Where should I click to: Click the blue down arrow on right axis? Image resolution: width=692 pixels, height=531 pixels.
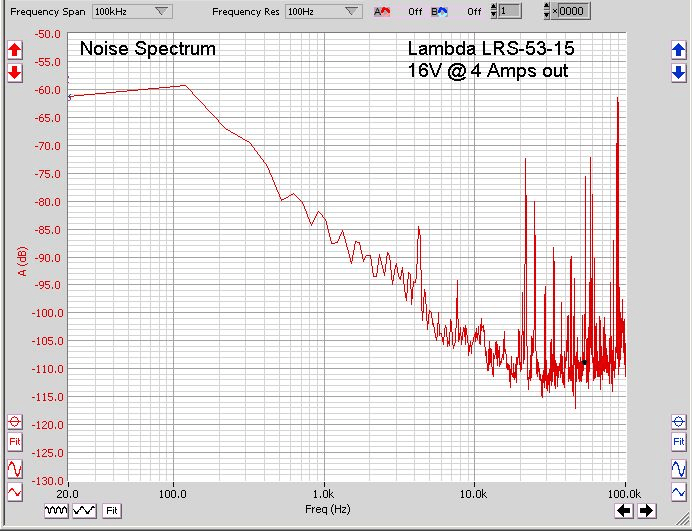point(678,73)
